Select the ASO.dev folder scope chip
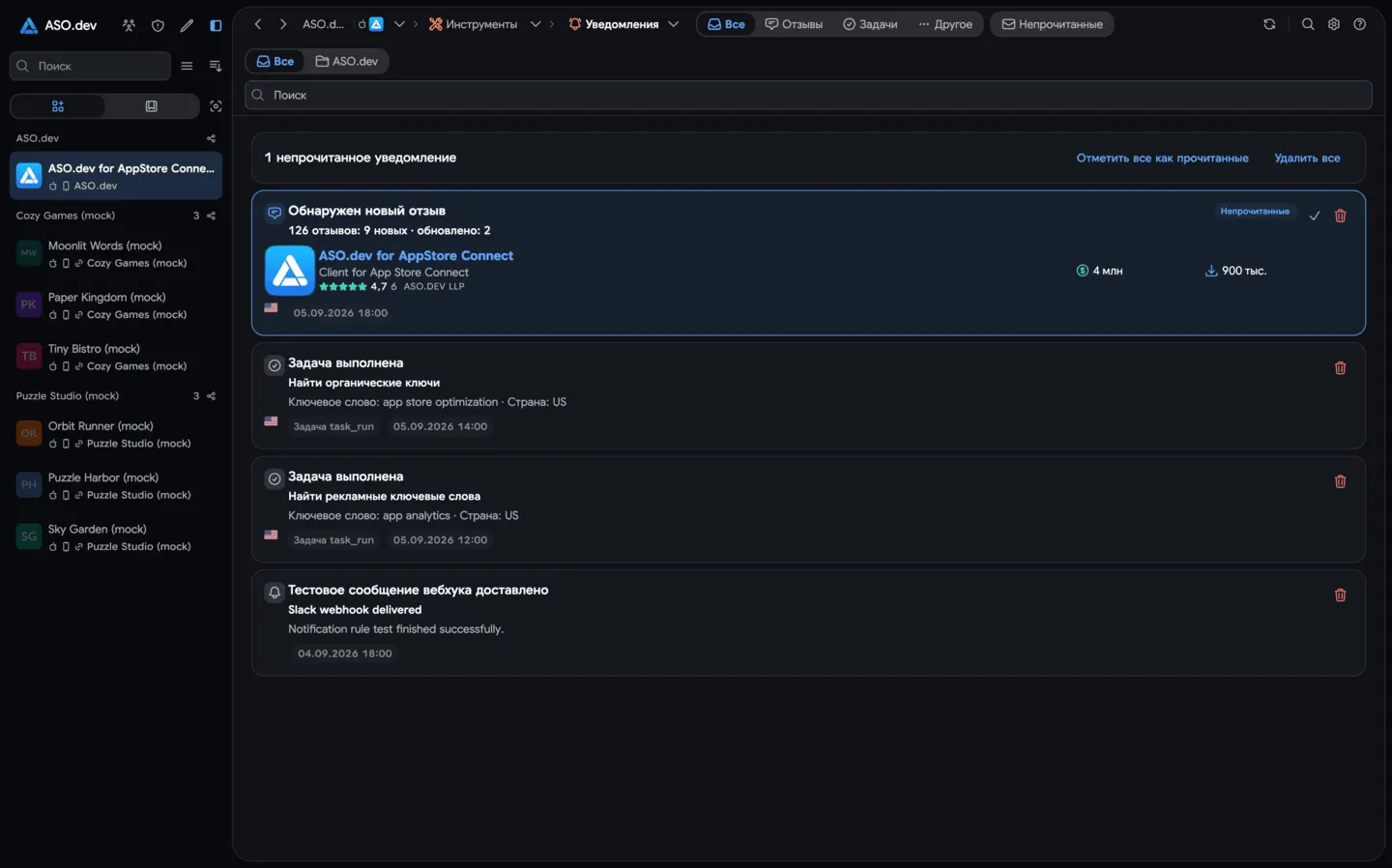 coord(346,61)
